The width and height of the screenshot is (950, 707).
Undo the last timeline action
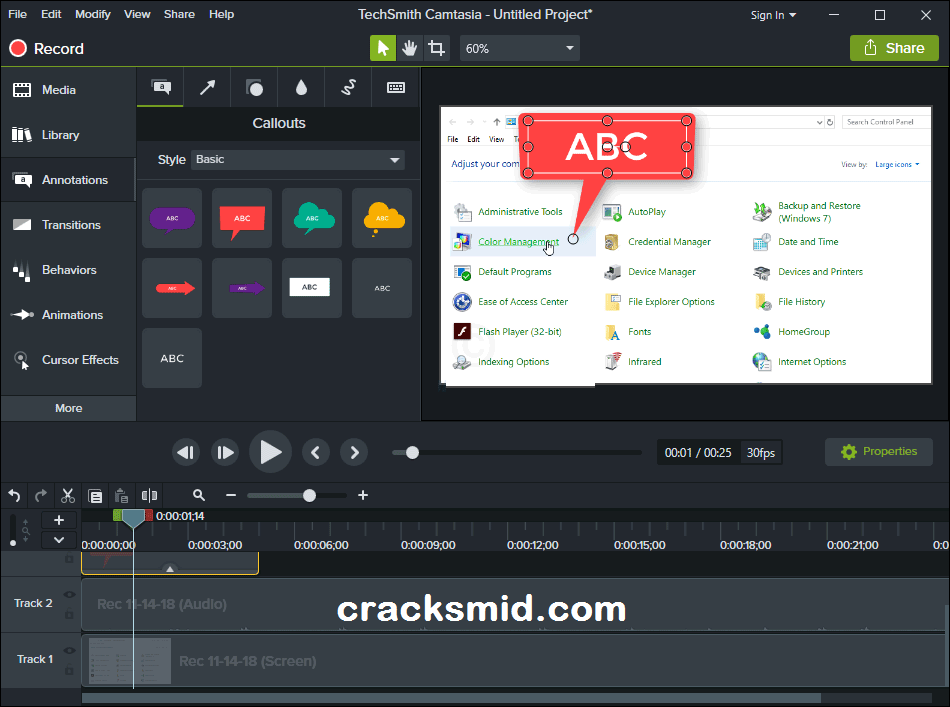point(15,496)
